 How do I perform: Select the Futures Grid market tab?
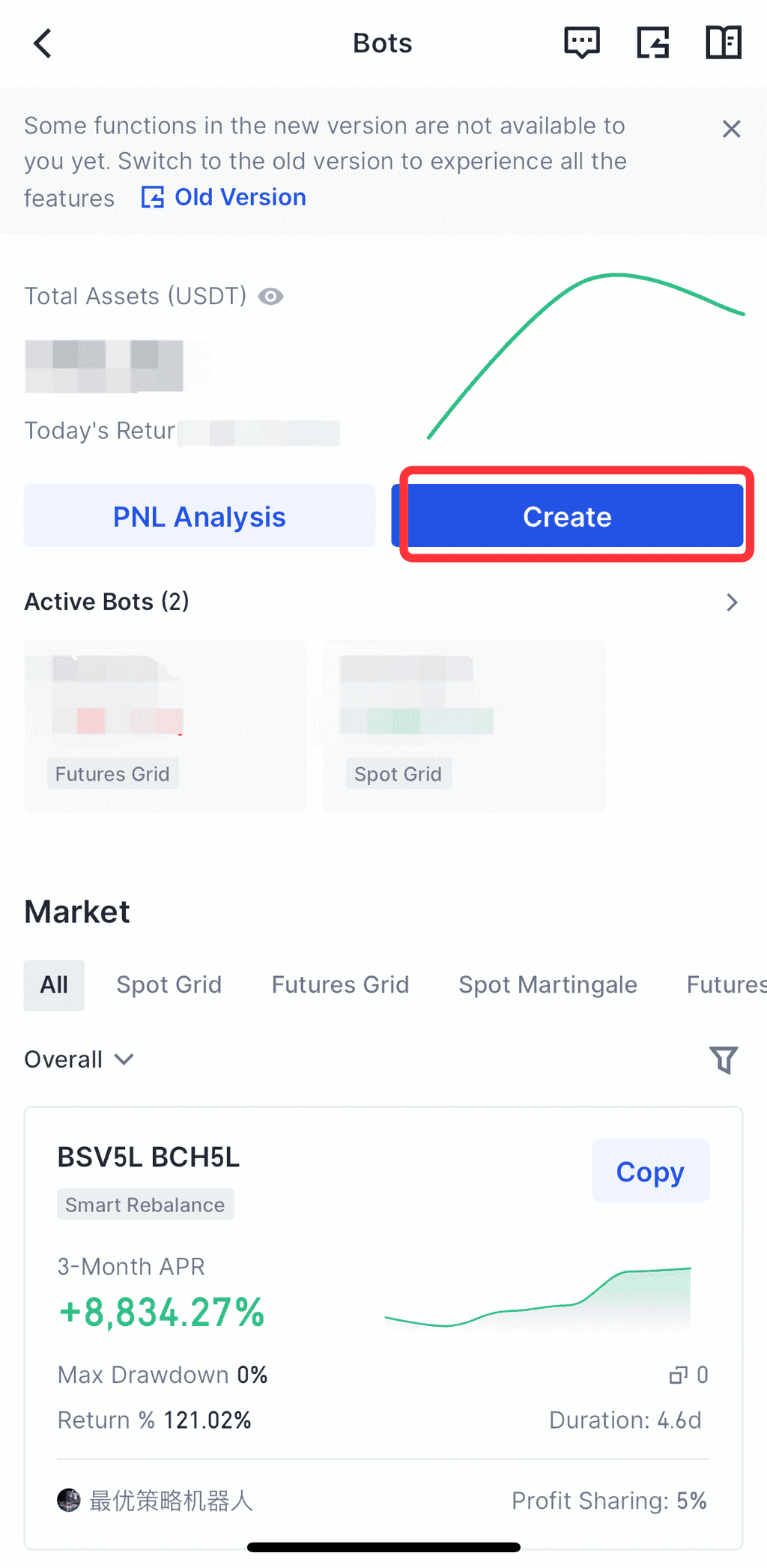point(340,984)
